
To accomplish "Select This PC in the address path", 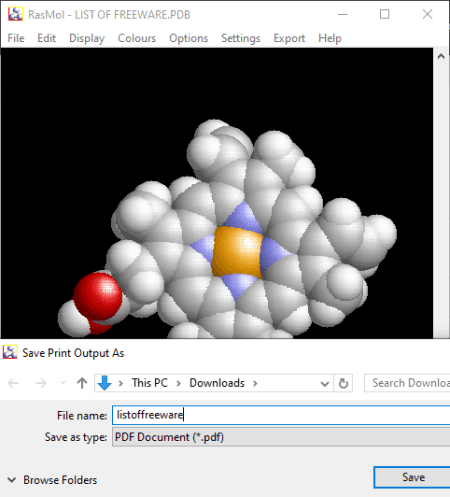I will [x=150, y=383].
